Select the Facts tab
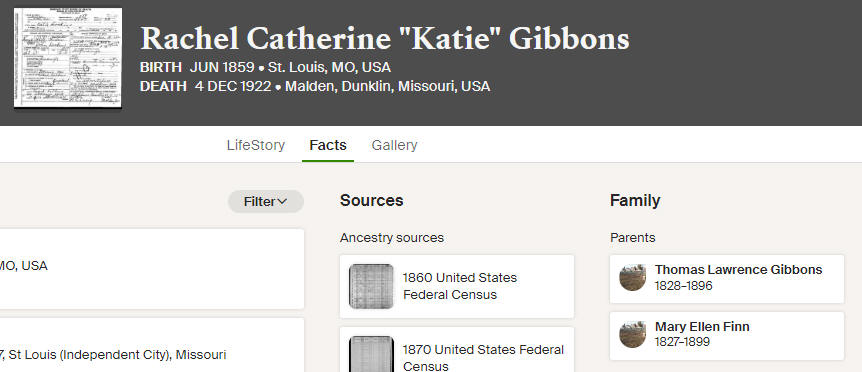862x372 pixels. click(x=328, y=145)
